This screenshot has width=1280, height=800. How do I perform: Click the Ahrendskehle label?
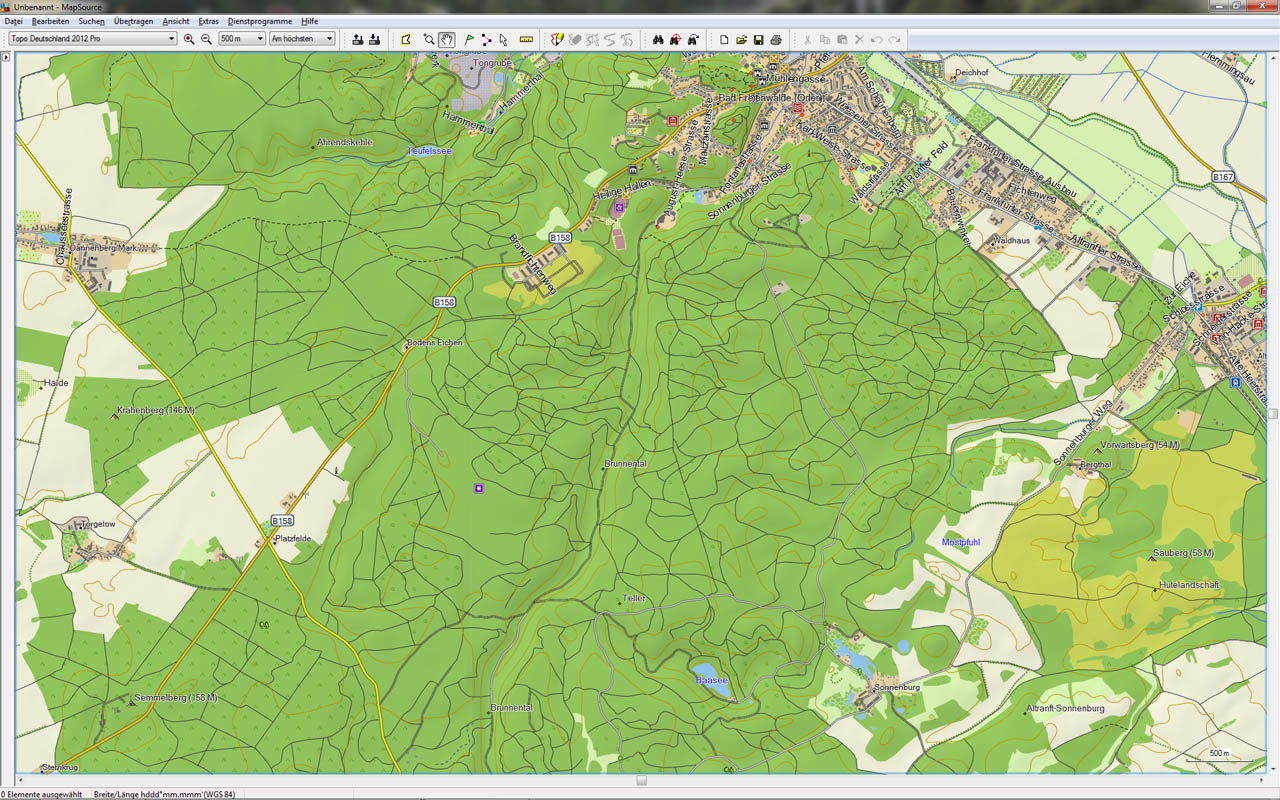tap(344, 143)
